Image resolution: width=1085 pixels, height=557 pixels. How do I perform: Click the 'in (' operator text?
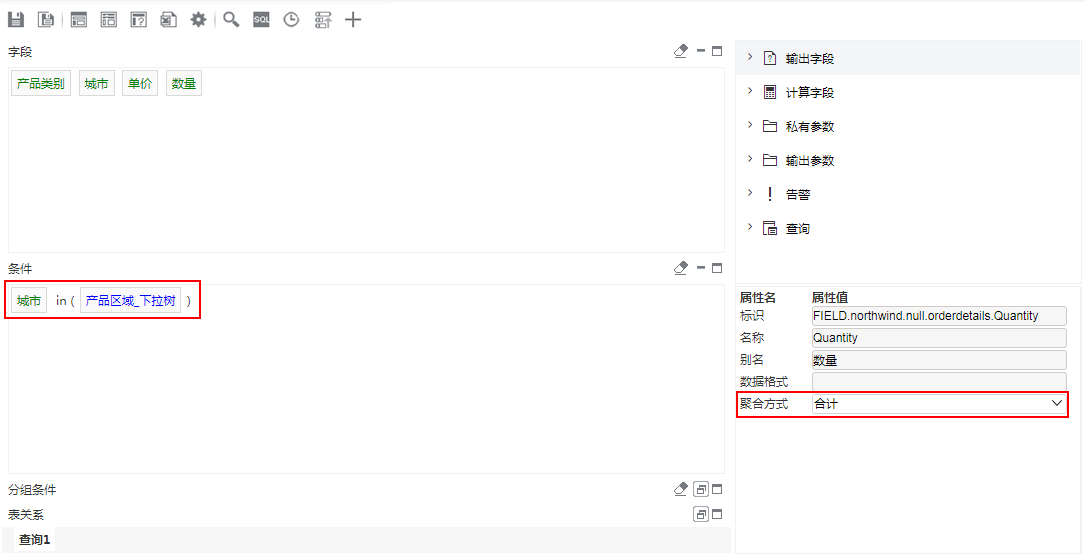(65, 301)
